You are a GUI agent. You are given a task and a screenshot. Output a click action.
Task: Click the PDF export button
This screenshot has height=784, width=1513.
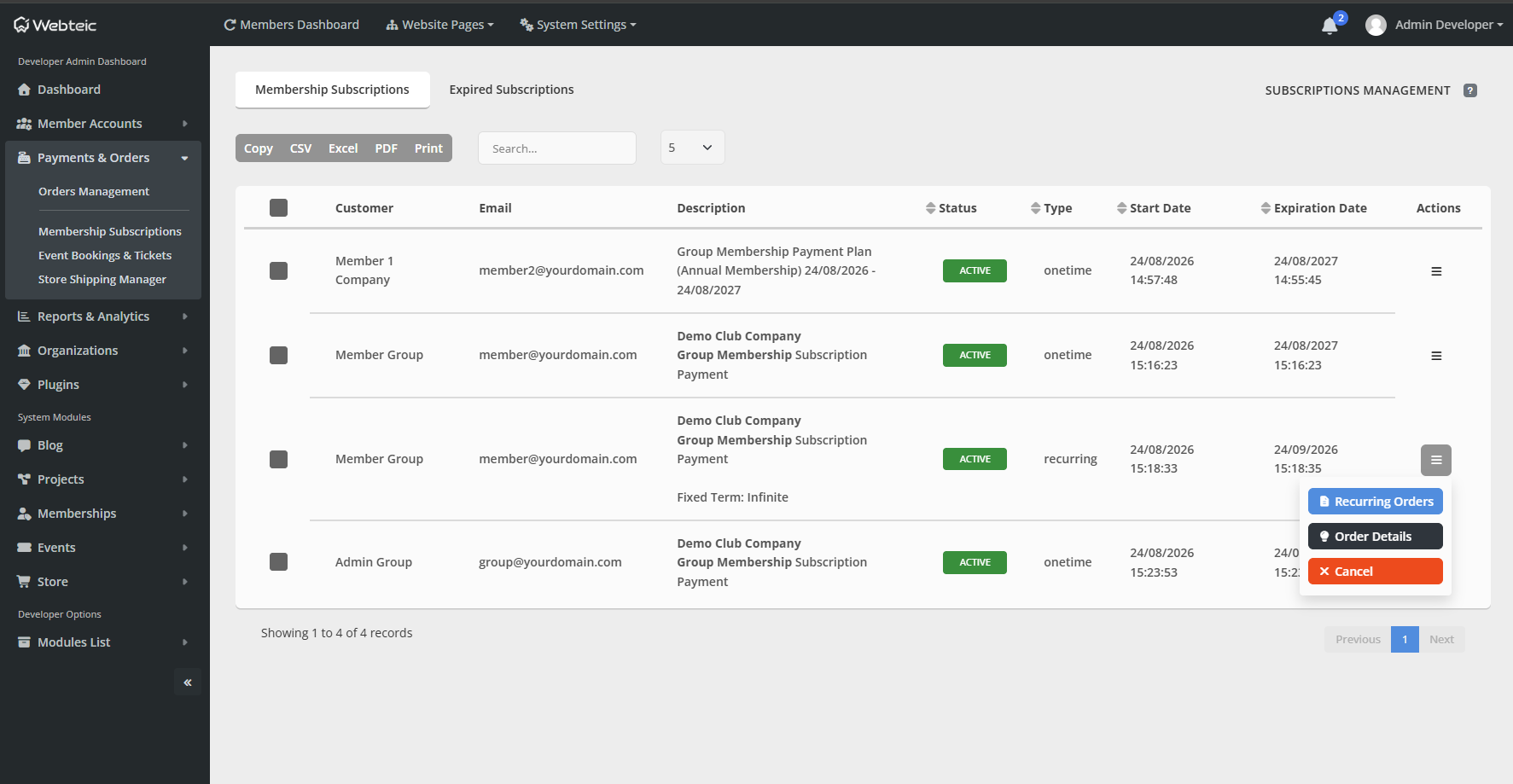point(386,148)
